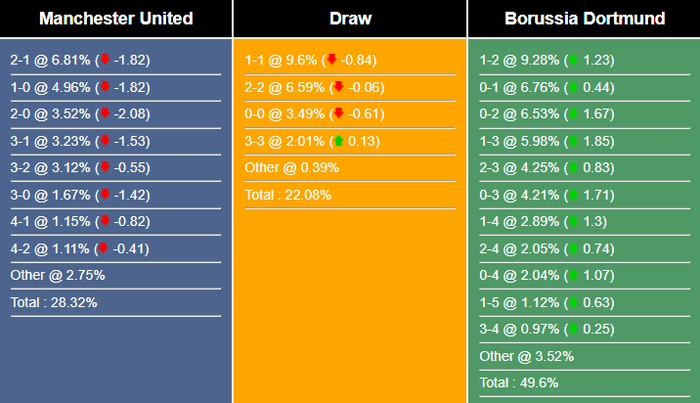The width and height of the screenshot is (700, 403).
Task: Click the green arrow beside 3-4 score
Action: (x=574, y=329)
